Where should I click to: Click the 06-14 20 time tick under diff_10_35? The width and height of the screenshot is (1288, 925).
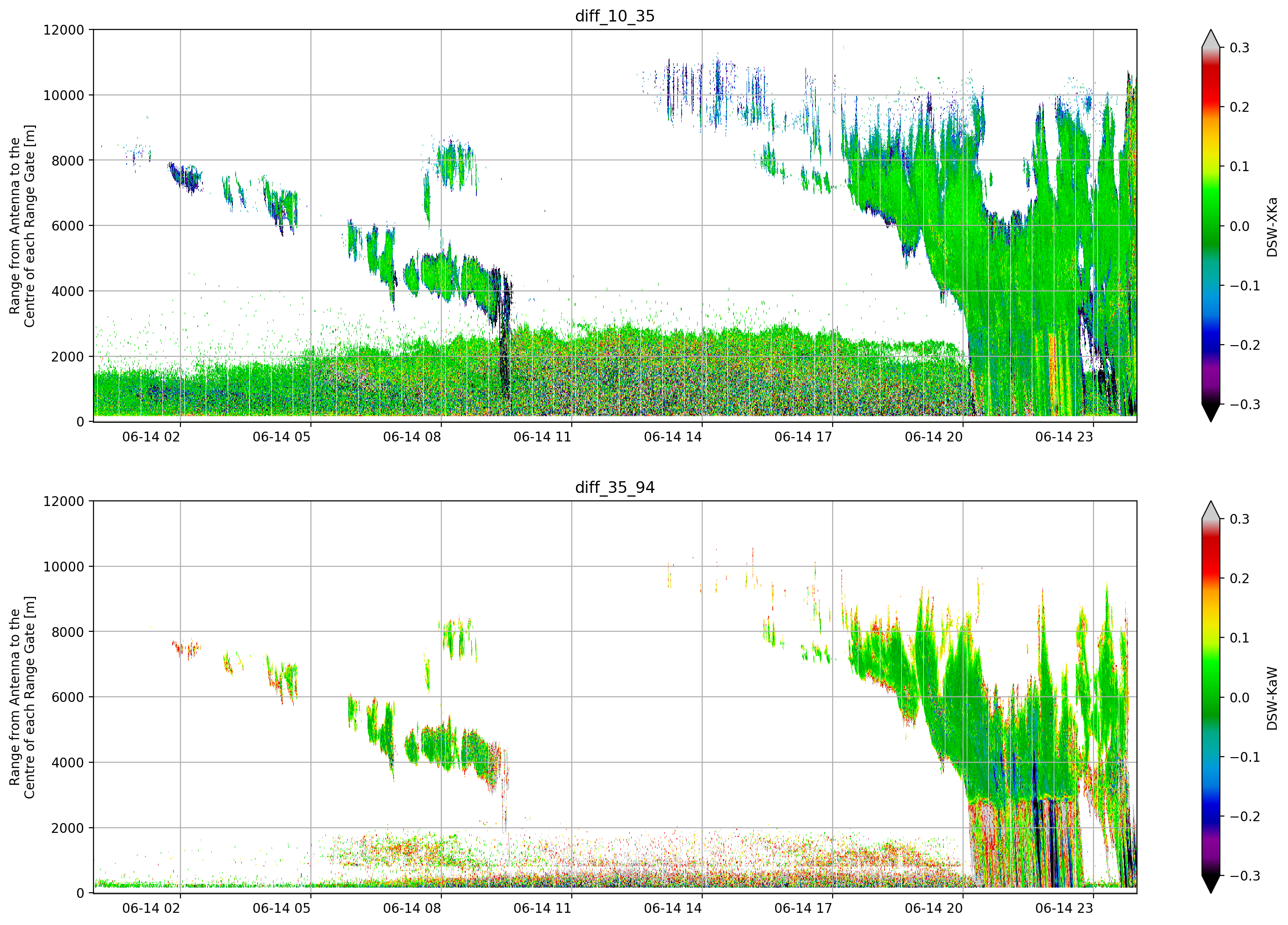click(x=934, y=437)
